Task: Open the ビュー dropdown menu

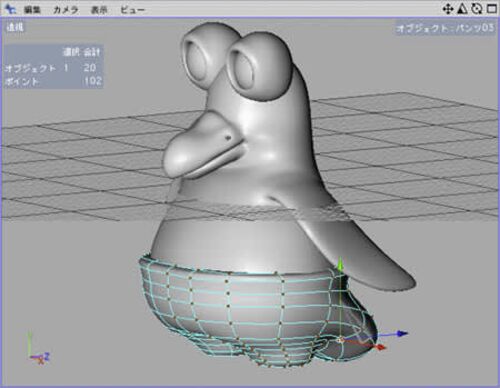Action: pos(132,10)
